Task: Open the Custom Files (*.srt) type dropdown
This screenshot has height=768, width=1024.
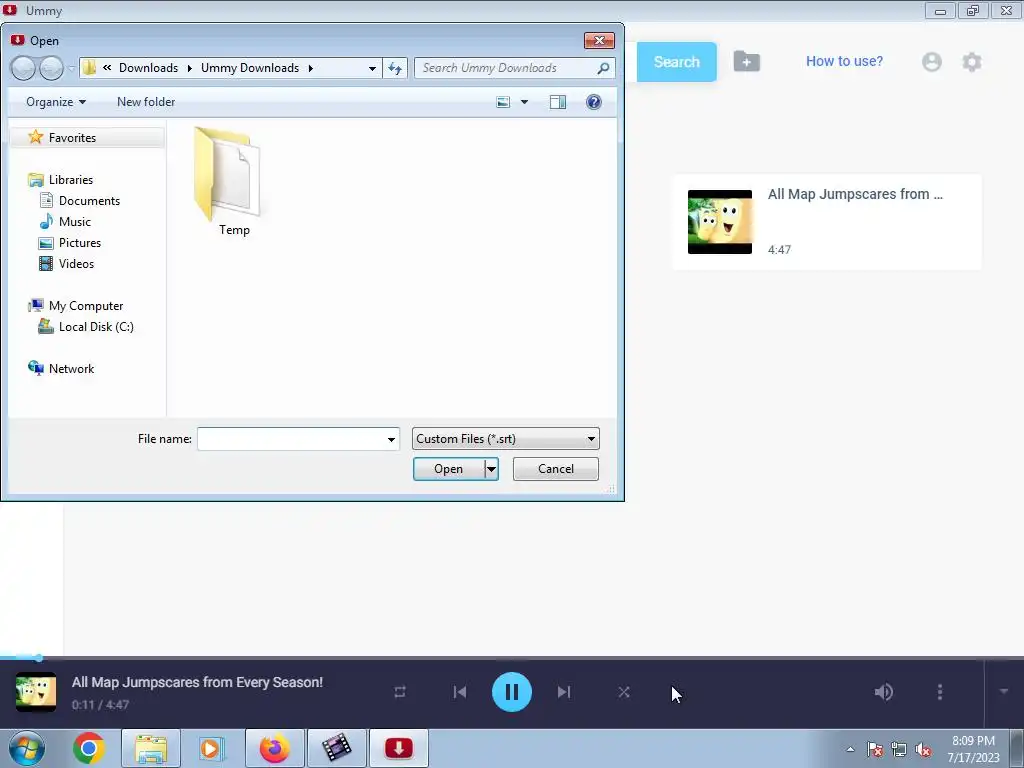Action: [505, 439]
